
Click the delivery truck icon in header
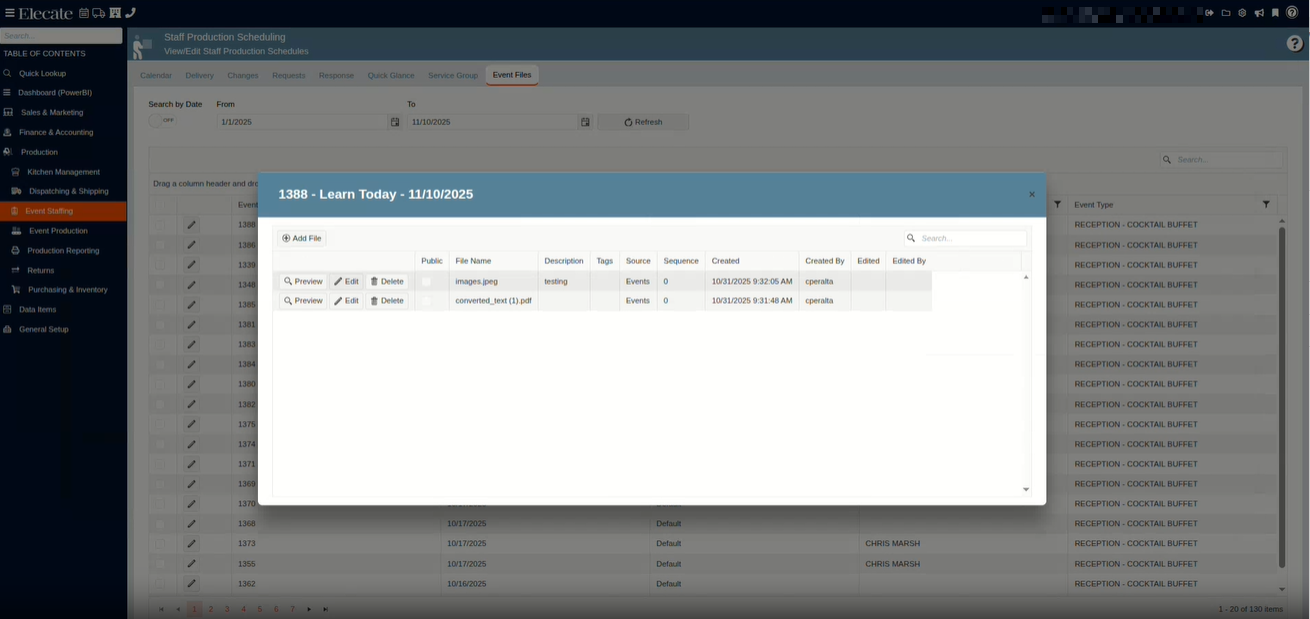[x=99, y=13]
